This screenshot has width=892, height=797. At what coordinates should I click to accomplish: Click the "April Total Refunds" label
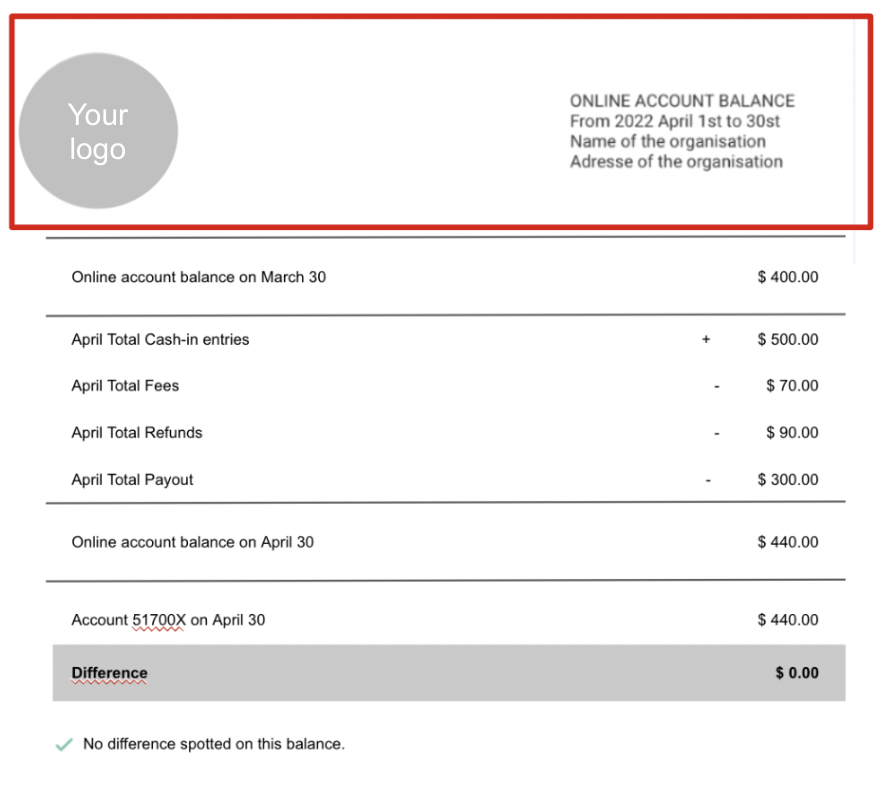(x=137, y=433)
